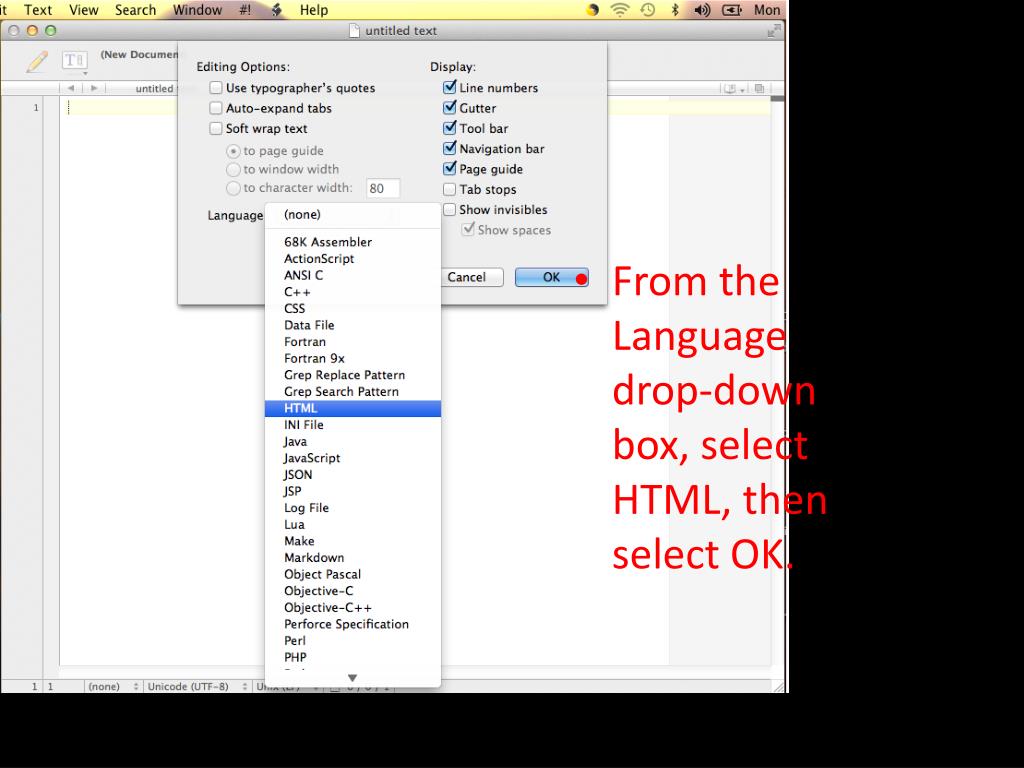This screenshot has width=1024, height=768.
Task: Open the untitled document popup in navigation bar
Action: coord(154,88)
